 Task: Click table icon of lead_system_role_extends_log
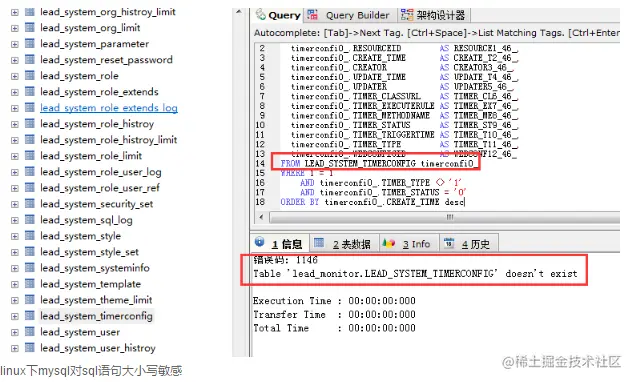pos(30,108)
